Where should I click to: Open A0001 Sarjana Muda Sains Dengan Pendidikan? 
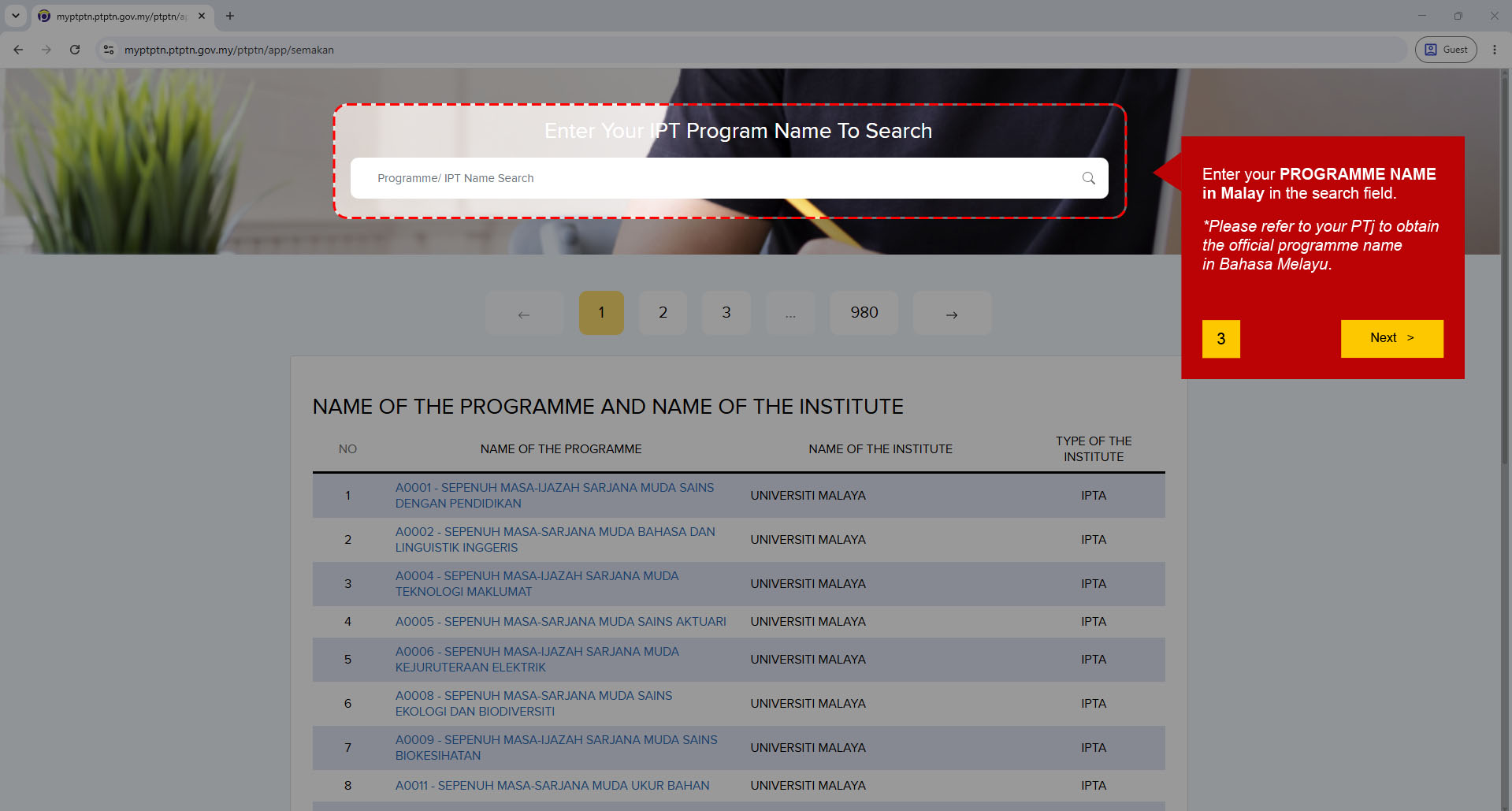tap(555, 496)
